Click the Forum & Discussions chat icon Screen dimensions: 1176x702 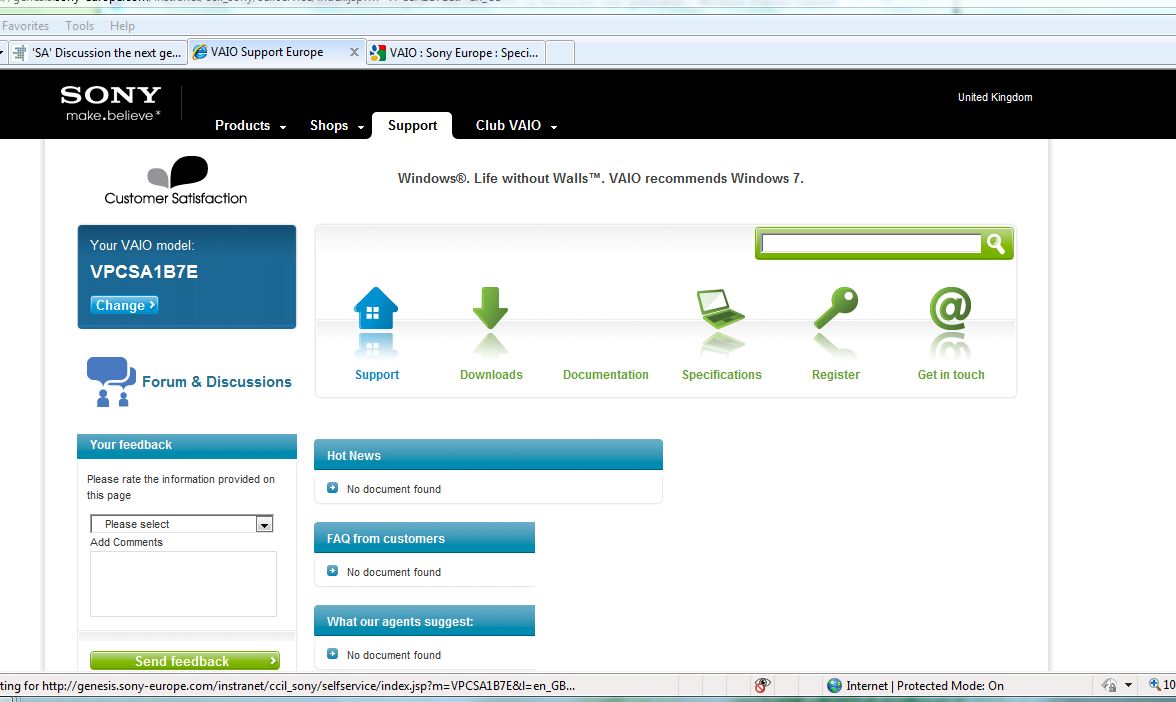111,382
